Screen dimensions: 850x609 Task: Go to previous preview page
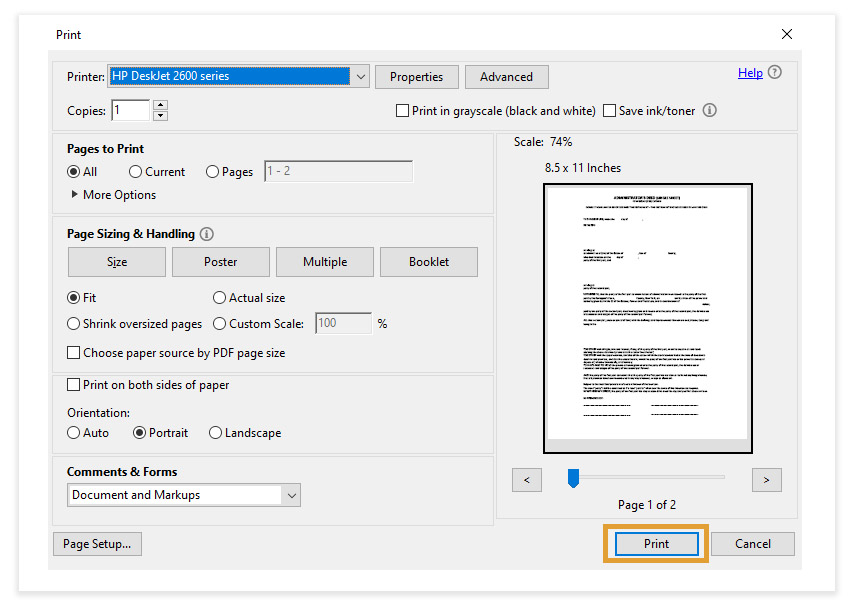coord(527,480)
